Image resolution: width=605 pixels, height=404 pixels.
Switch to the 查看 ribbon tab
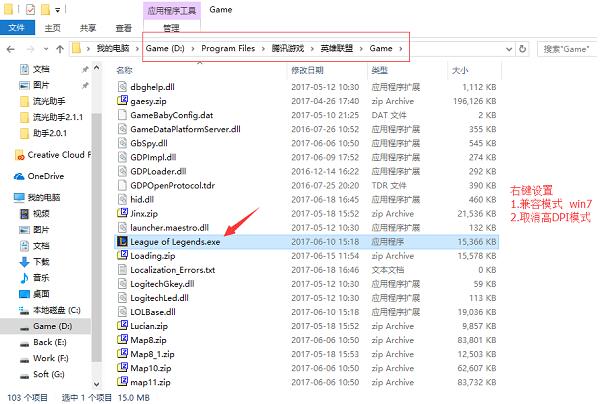(123, 28)
